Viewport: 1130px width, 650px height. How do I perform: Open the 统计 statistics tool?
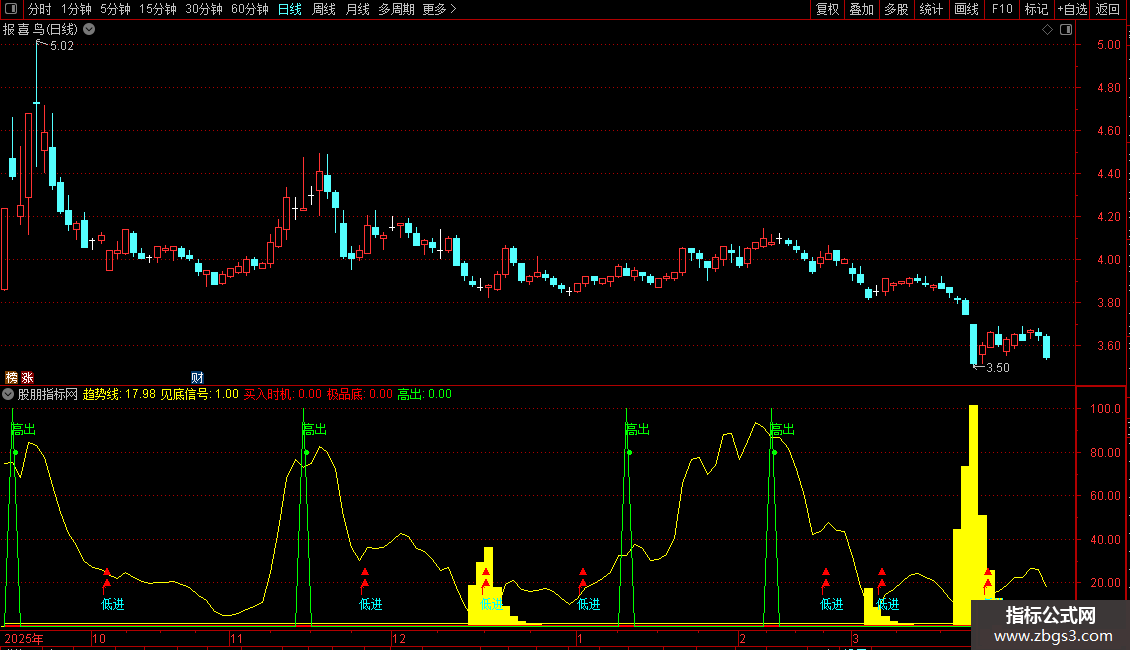point(931,9)
